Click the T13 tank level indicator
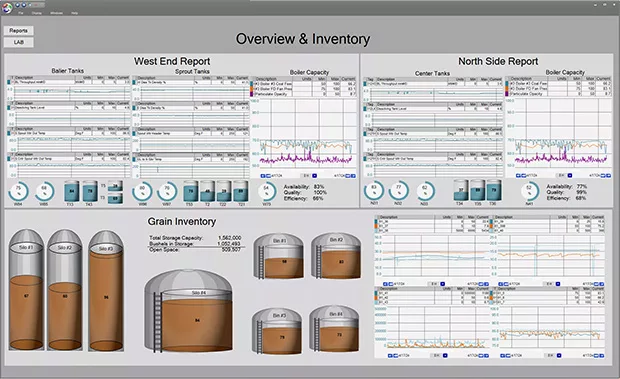Screen dimensions: 620x379 (72, 192)
